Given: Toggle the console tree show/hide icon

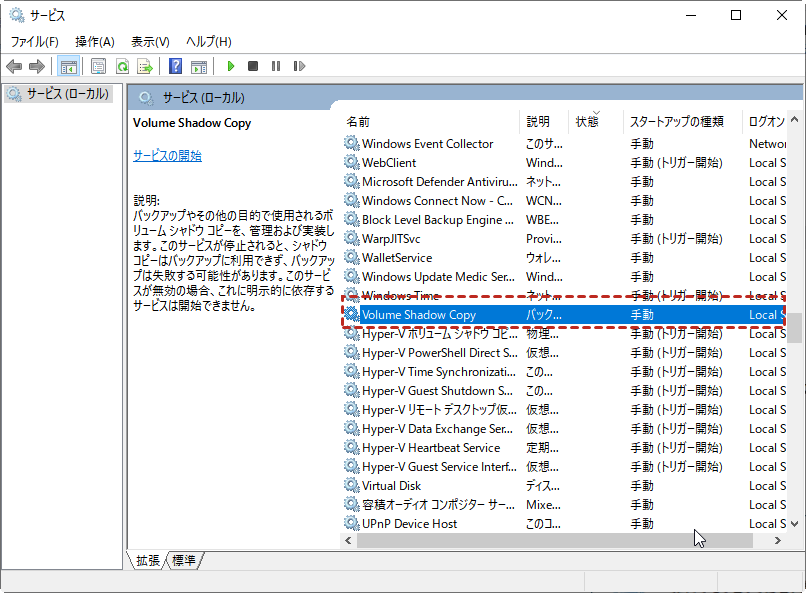Looking at the screenshot, I should pyautogui.click(x=68, y=66).
